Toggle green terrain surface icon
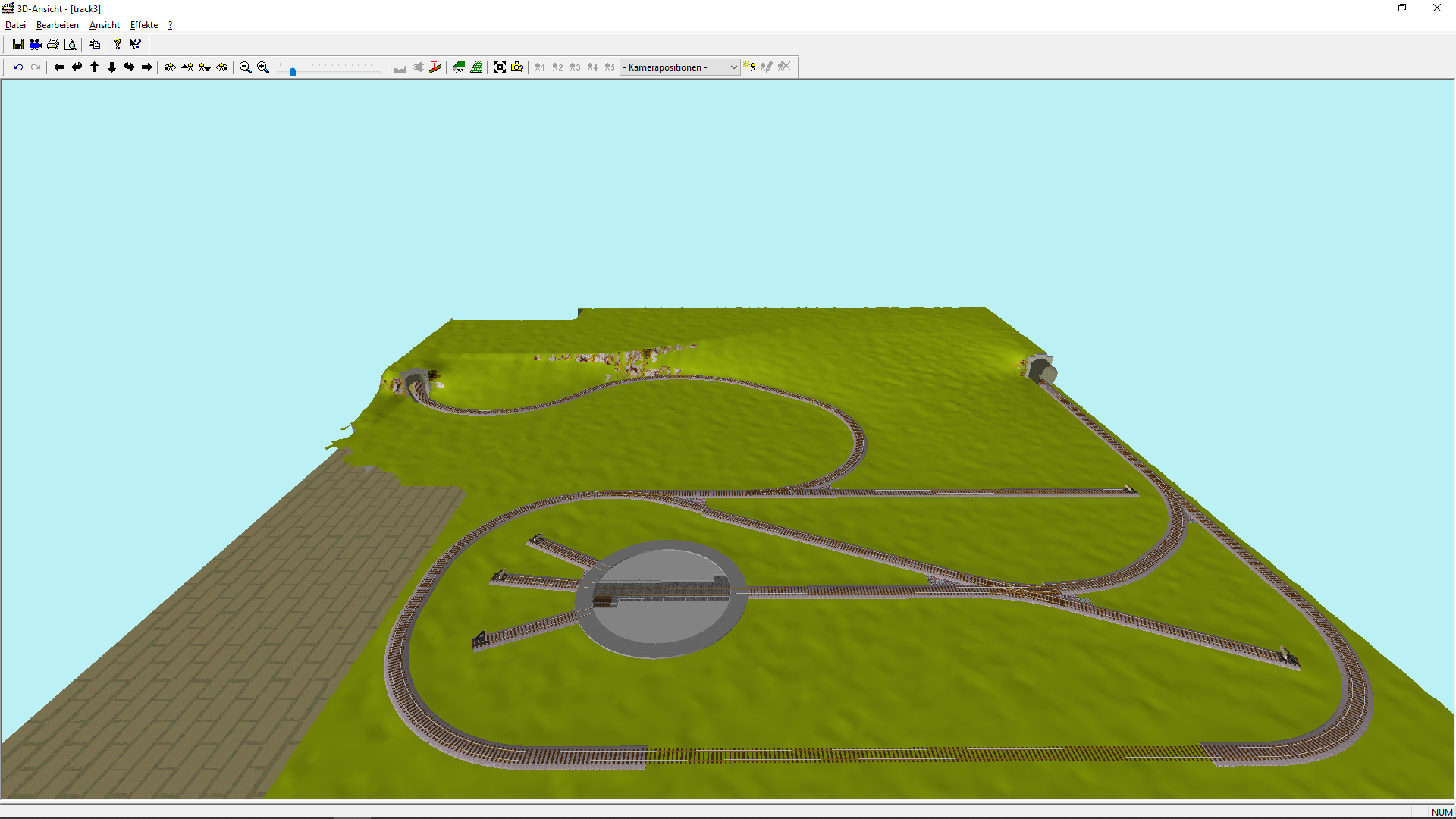The width and height of the screenshot is (1456, 819). pos(459,67)
